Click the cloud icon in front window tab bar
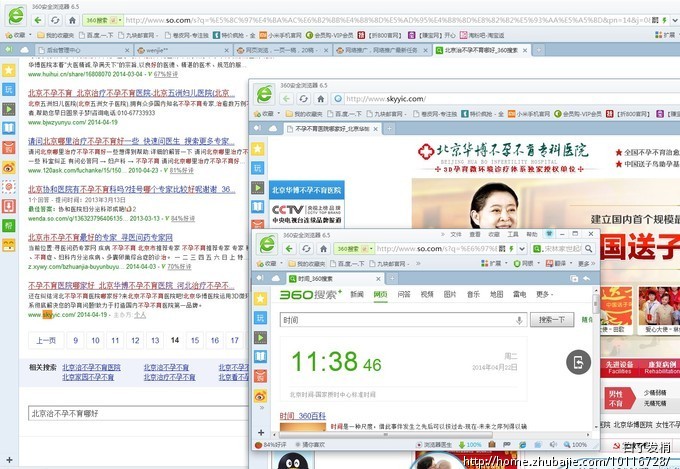The image size is (680, 469). pos(275,278)
